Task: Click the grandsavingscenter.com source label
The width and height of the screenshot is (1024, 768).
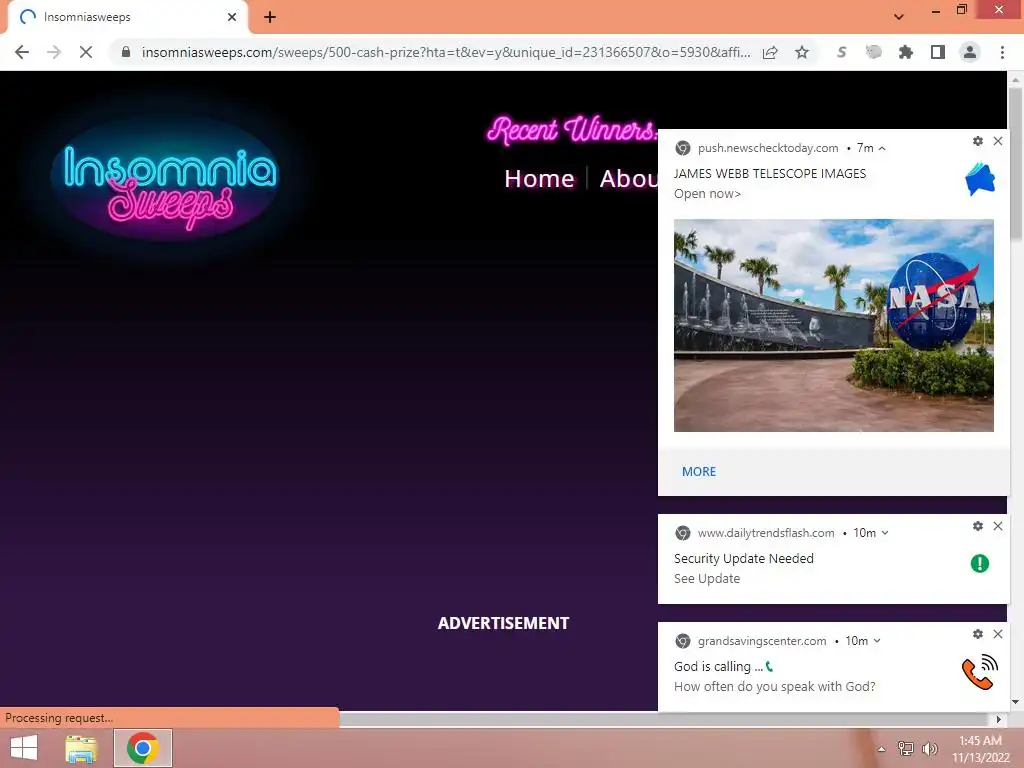Action: tap(762, 641)
